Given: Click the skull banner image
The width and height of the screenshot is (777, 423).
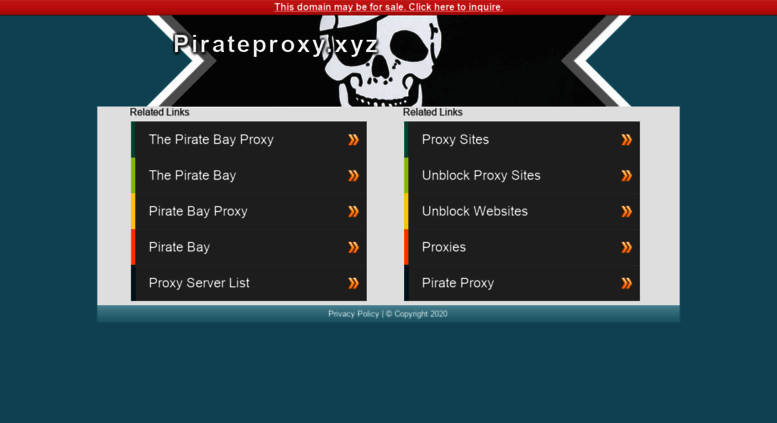Looking at the screenshot, I should [388, 61].
